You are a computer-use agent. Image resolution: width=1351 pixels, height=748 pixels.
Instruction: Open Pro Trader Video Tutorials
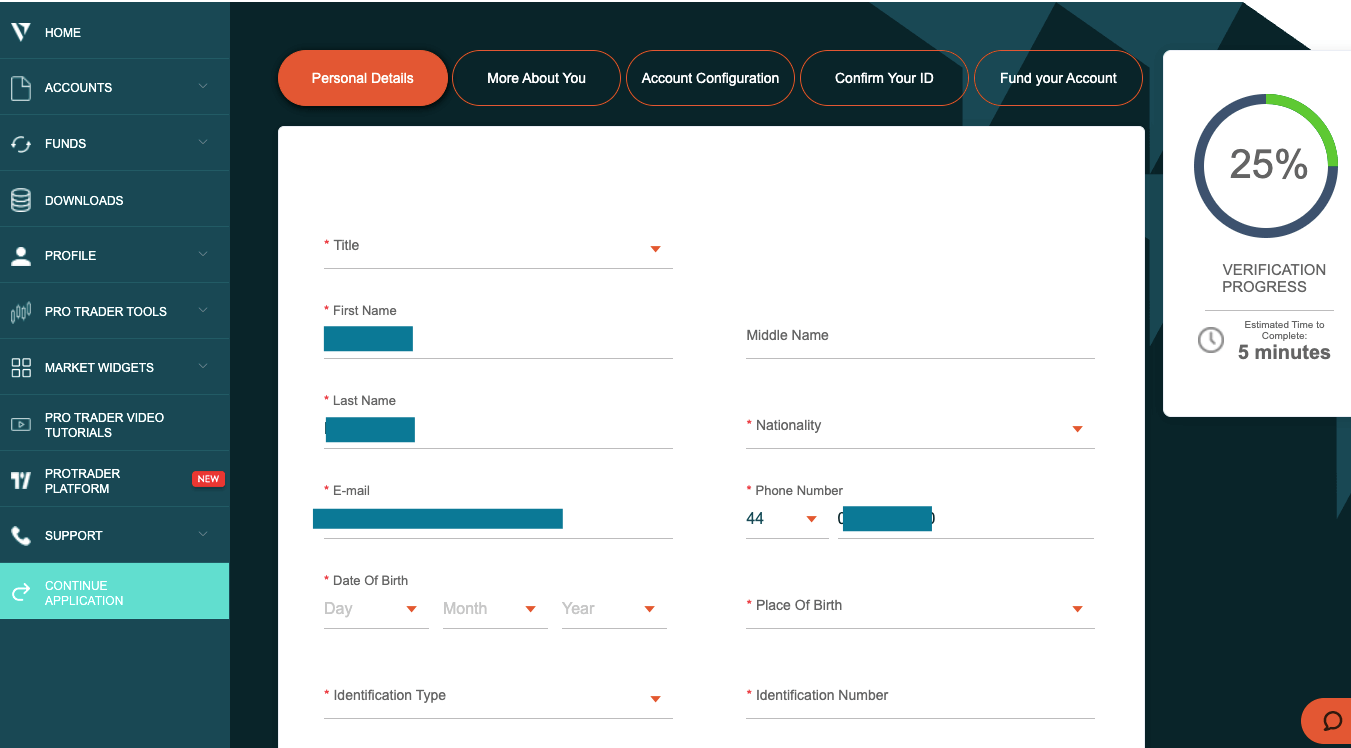(114, 424)
